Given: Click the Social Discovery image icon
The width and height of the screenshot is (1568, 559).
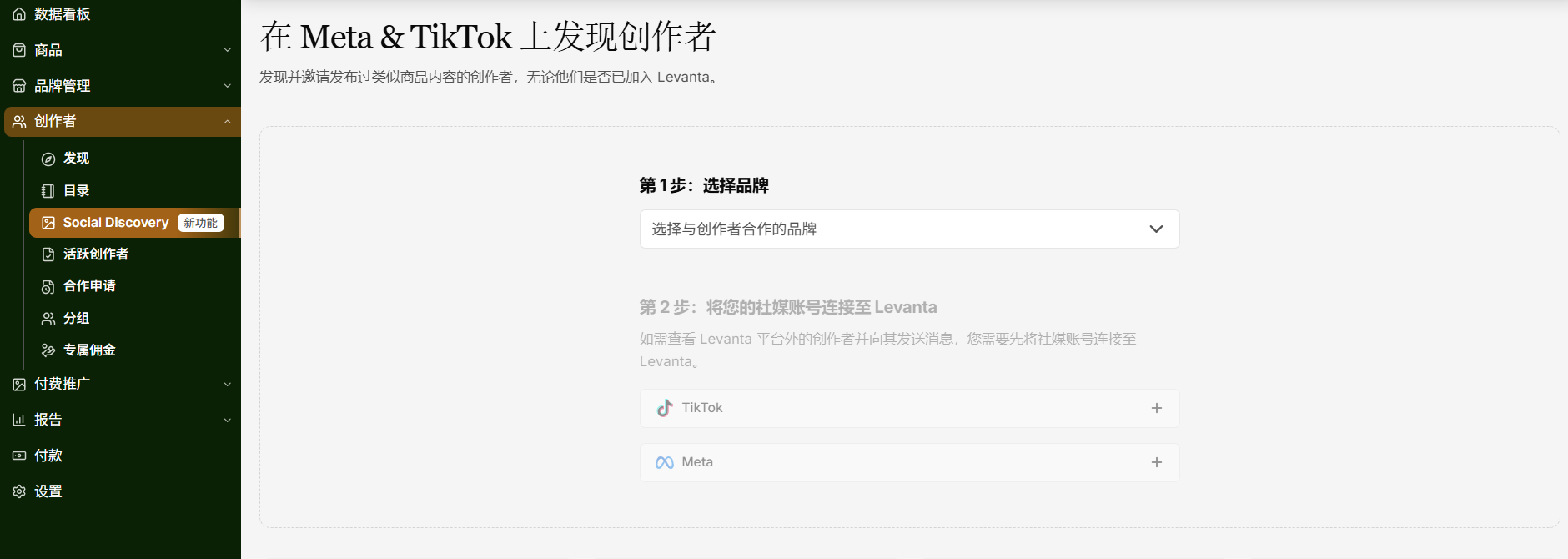Looking at the screenshot, I should click(x=48, y=223).
